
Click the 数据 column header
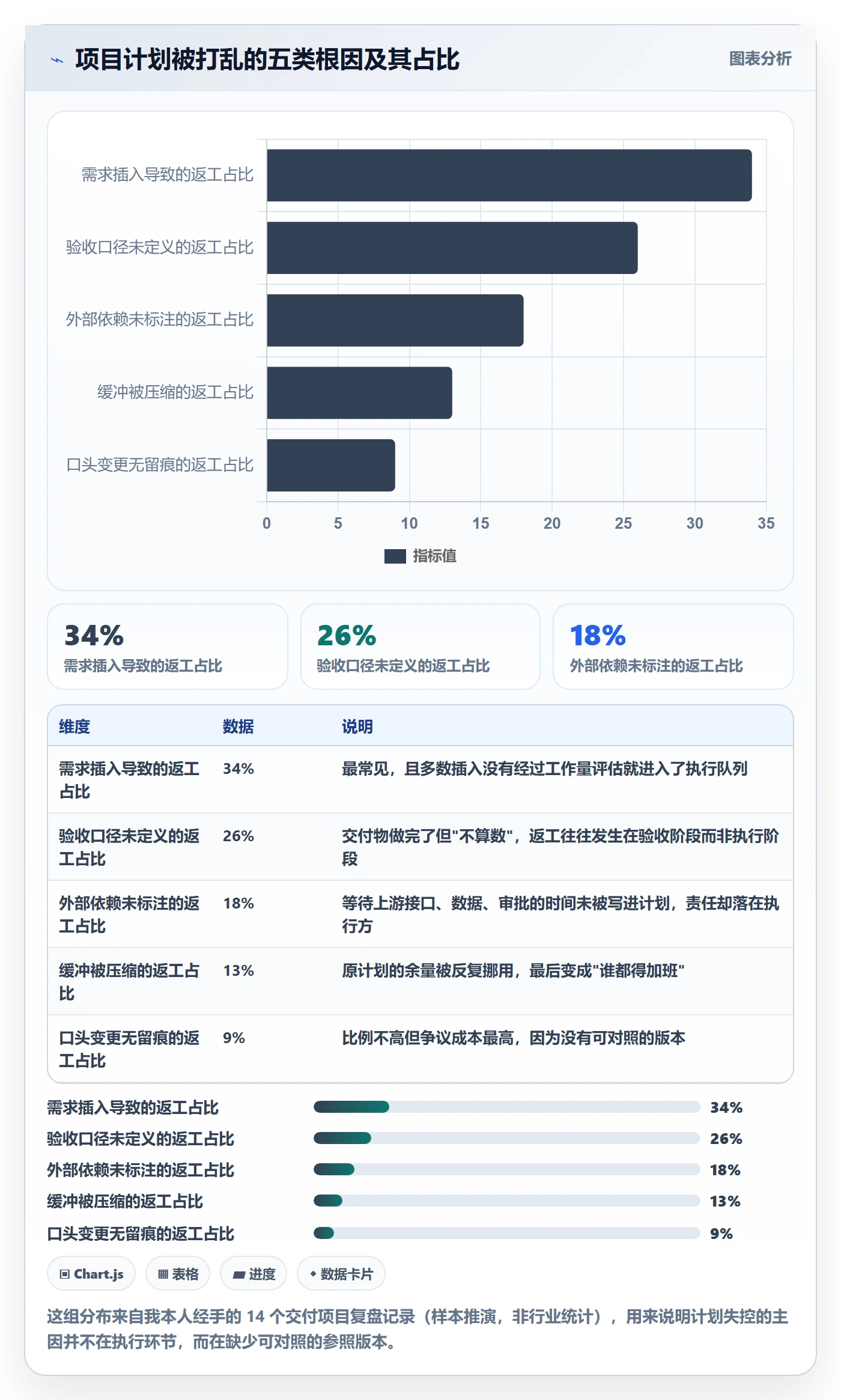[x=238, y=726]
